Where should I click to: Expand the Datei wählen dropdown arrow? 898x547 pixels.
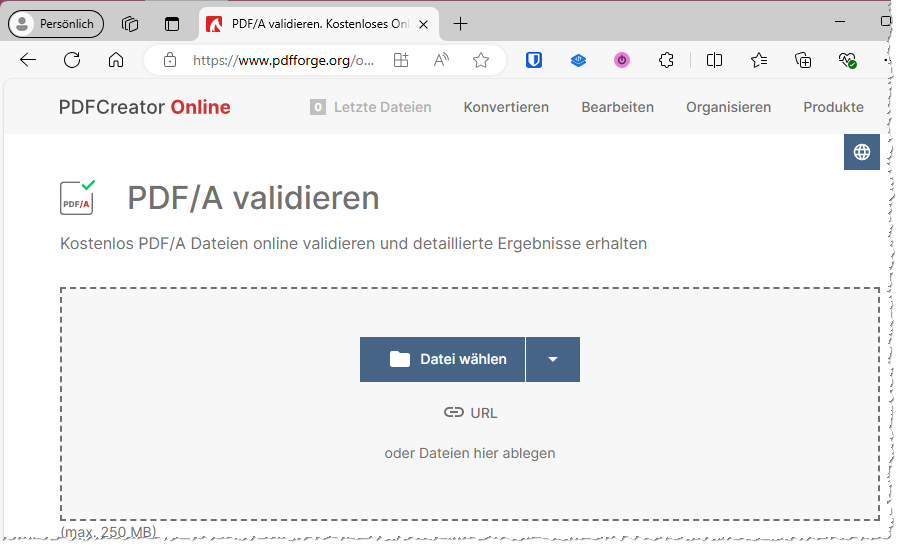pos(553,359)
